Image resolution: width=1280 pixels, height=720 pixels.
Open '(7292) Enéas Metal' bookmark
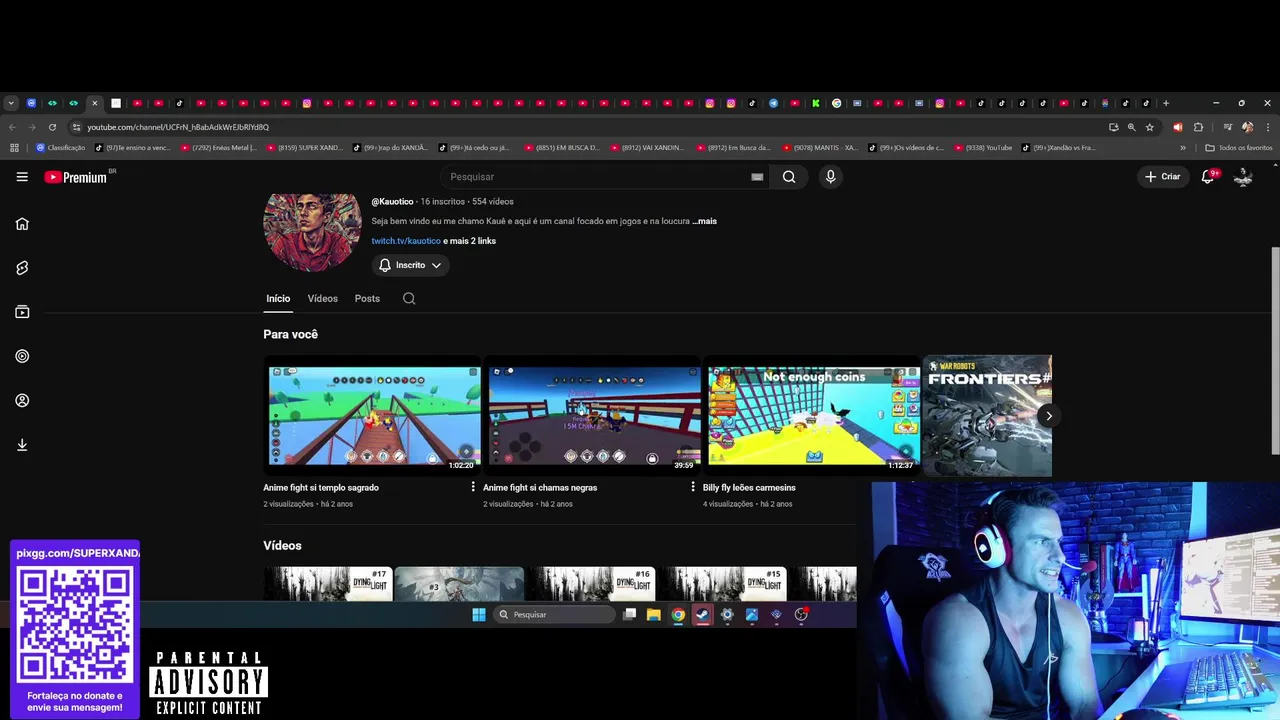(x=218, y=148)
